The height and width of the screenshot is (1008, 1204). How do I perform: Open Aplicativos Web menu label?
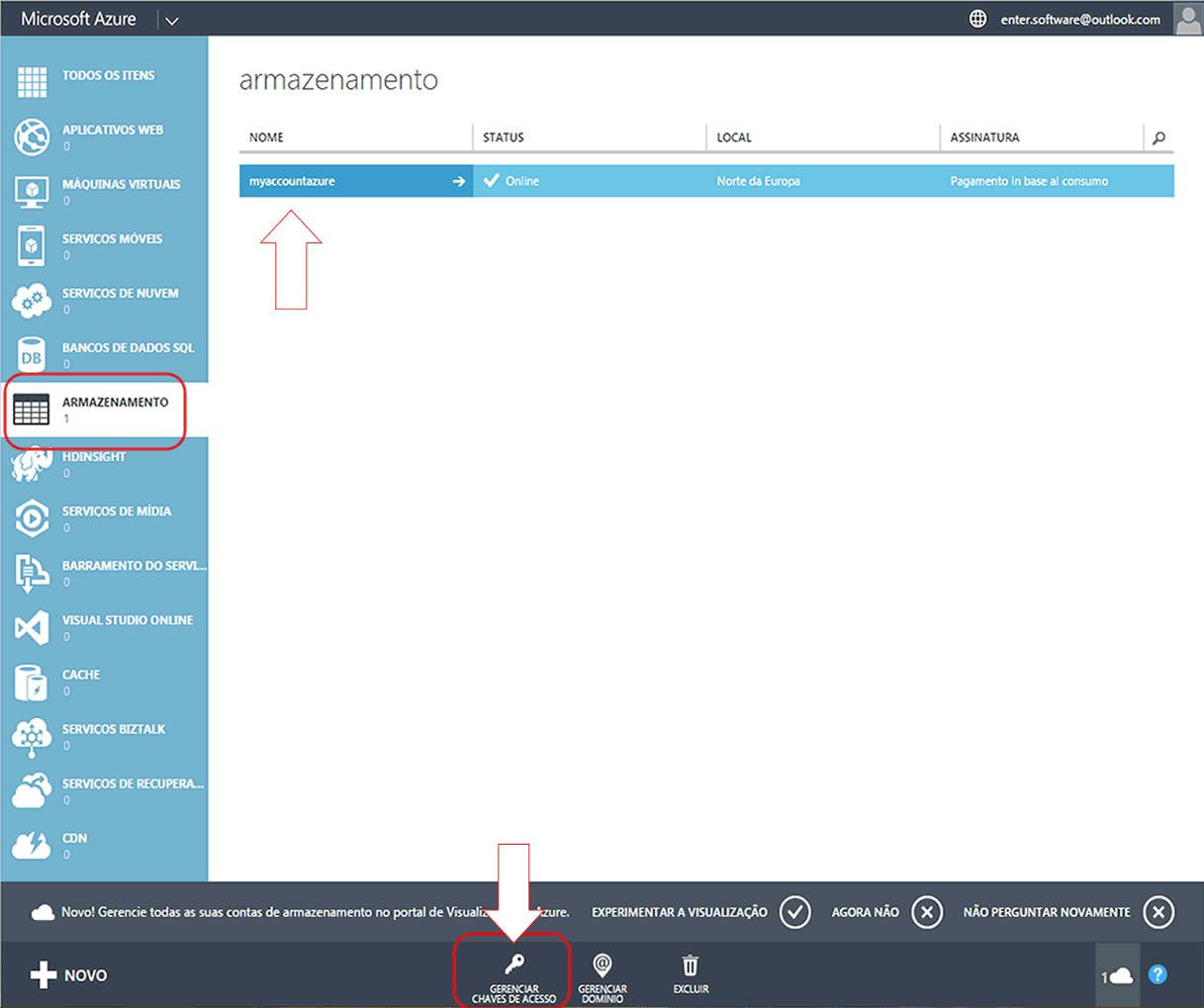click(113, 130)
